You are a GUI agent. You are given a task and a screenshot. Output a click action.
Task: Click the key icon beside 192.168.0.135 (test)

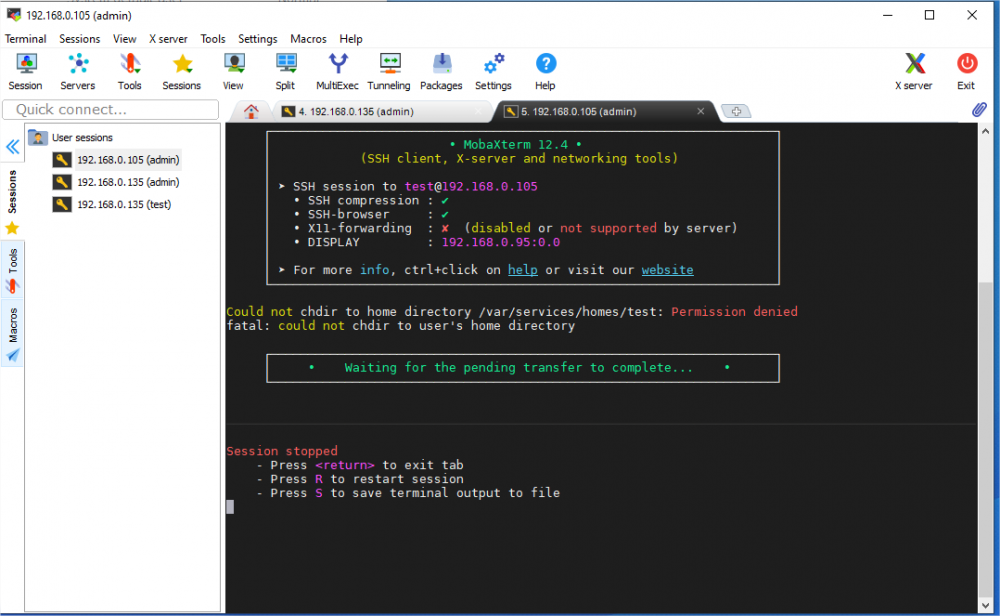62,205
